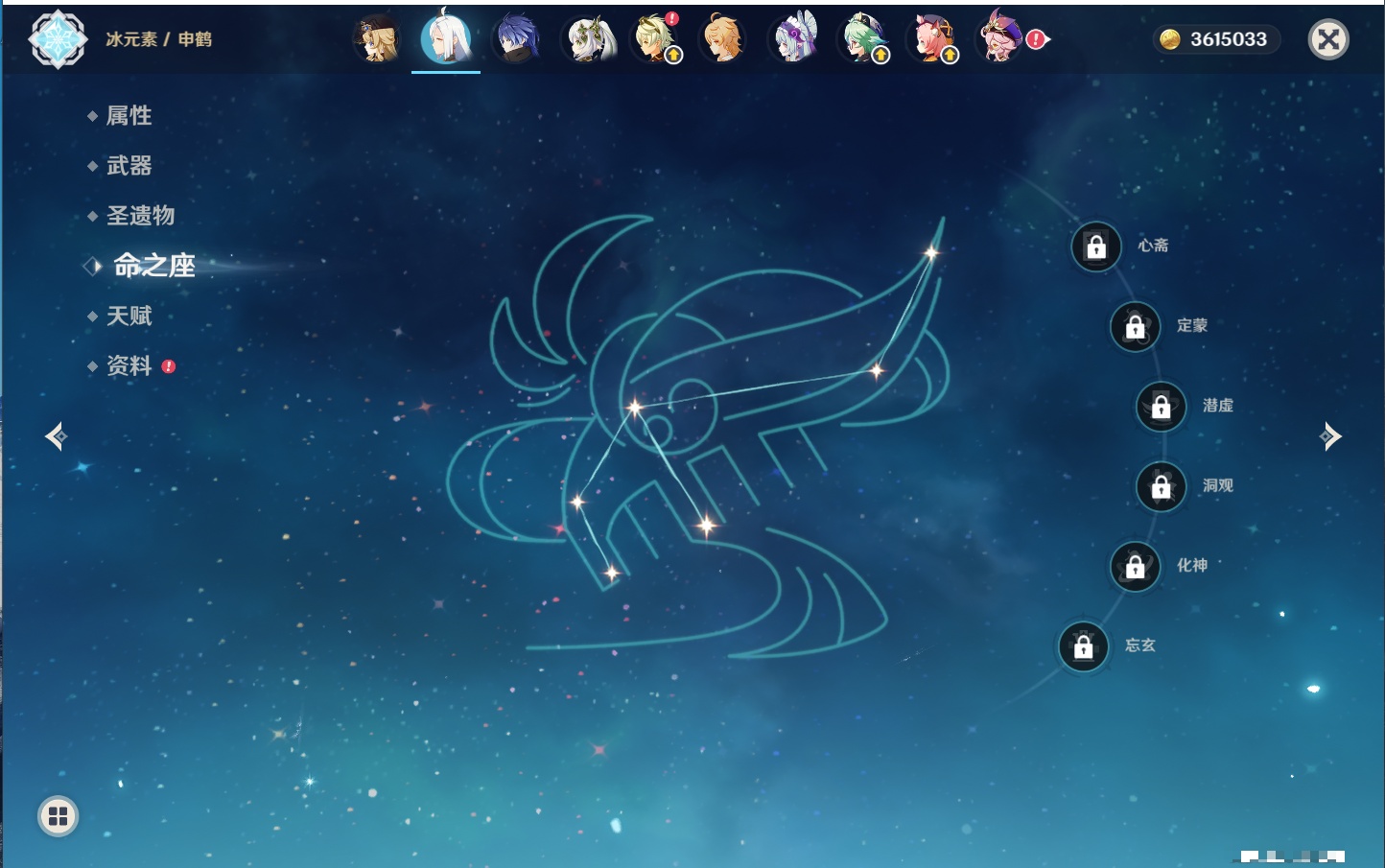This screenshot has width=1385, height=868.
Task: Open the grid menu button at bottom left
Action: click(x=58, y=816)
